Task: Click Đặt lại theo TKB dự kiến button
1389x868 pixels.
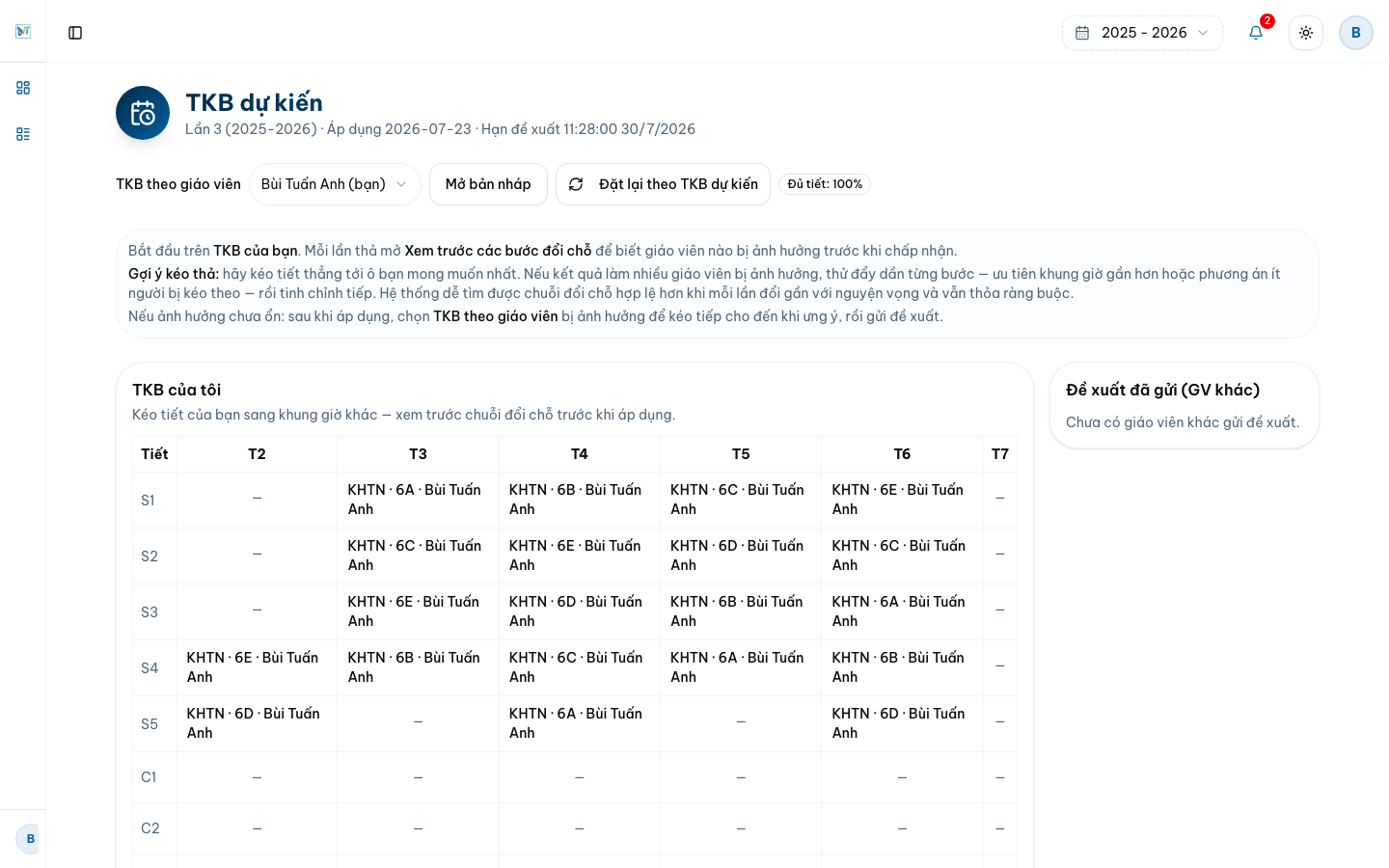Action: click(663, 184)
